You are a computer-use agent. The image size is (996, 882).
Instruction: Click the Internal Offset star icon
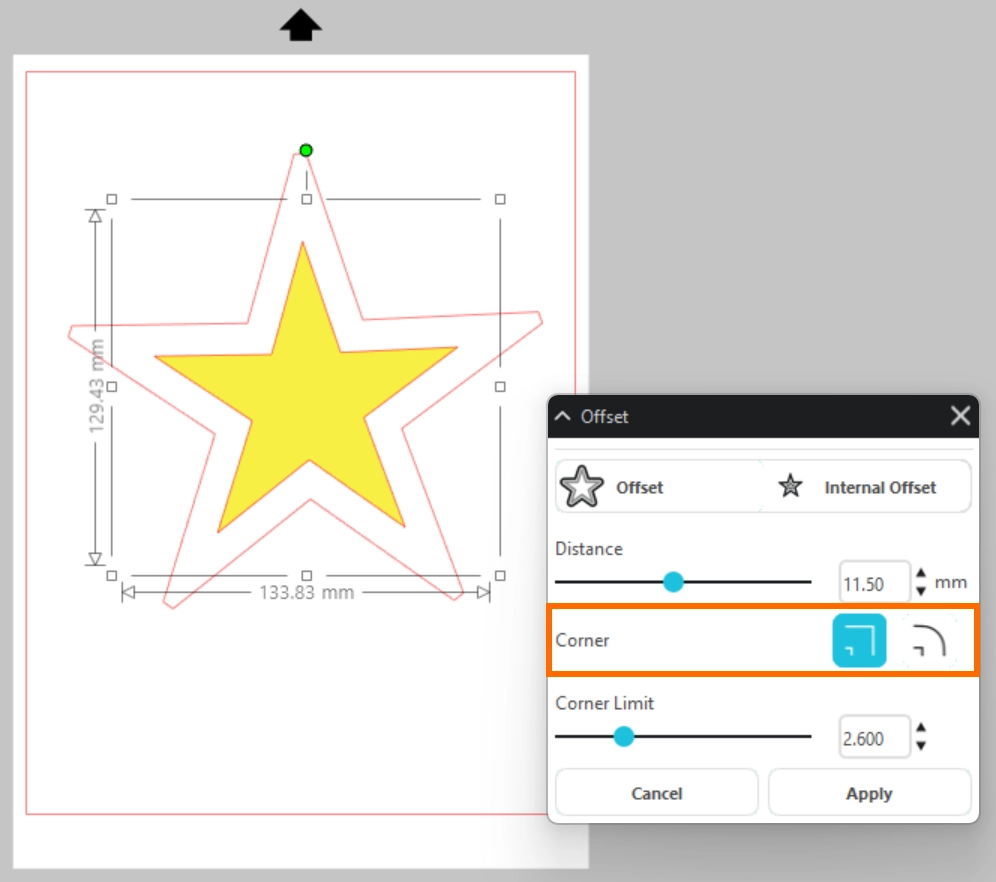point(791,487)
